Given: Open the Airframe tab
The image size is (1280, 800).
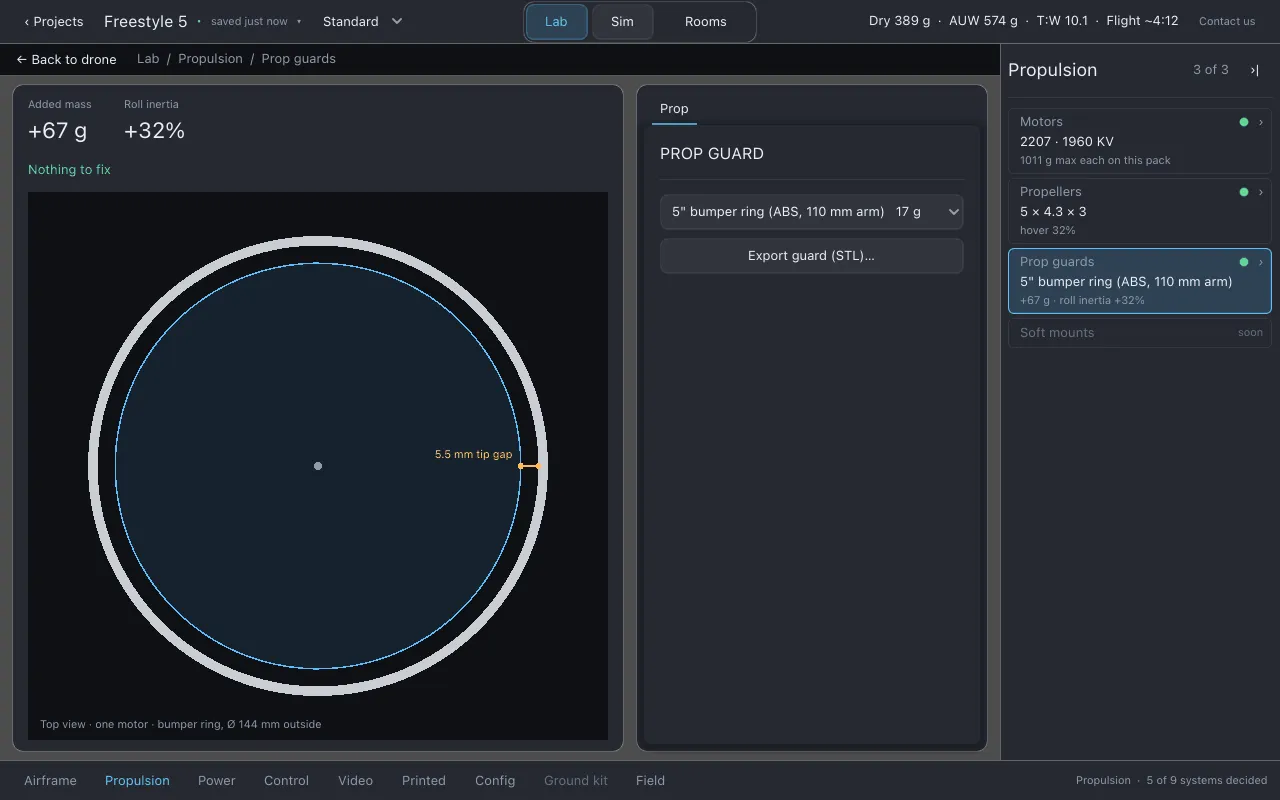Looking at the screenshot, I should 50,781.
